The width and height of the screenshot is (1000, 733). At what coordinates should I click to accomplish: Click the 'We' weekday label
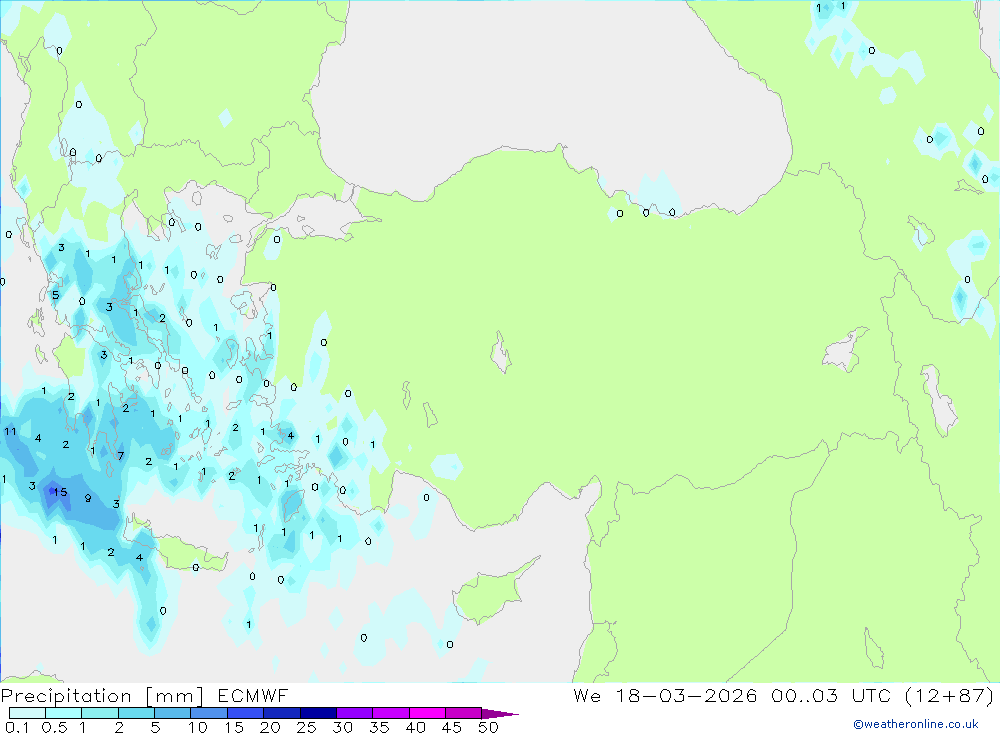pos(587,695)
